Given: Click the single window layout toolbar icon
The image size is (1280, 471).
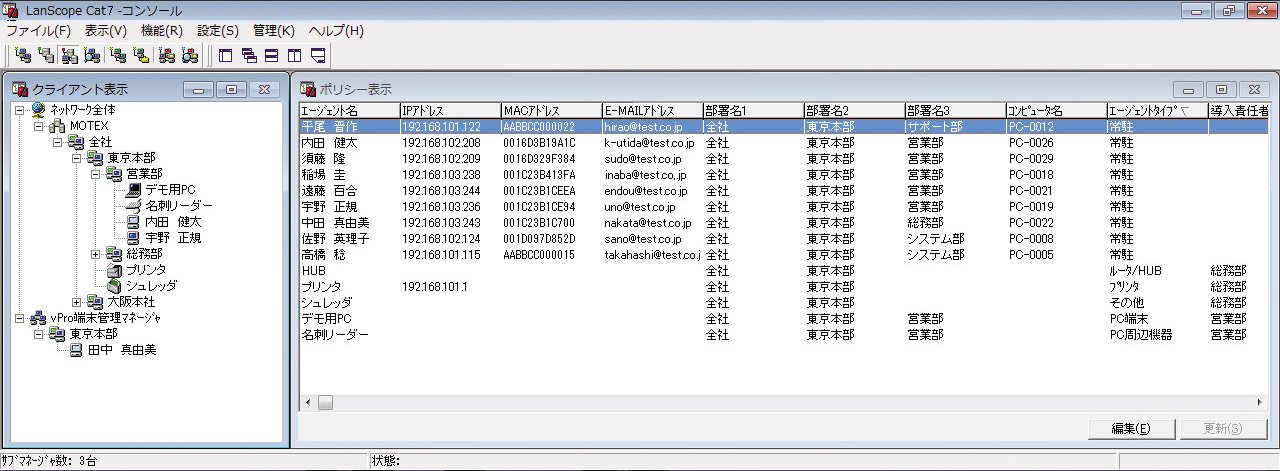Looking at the screenshot, I should [x=224, y=54].
